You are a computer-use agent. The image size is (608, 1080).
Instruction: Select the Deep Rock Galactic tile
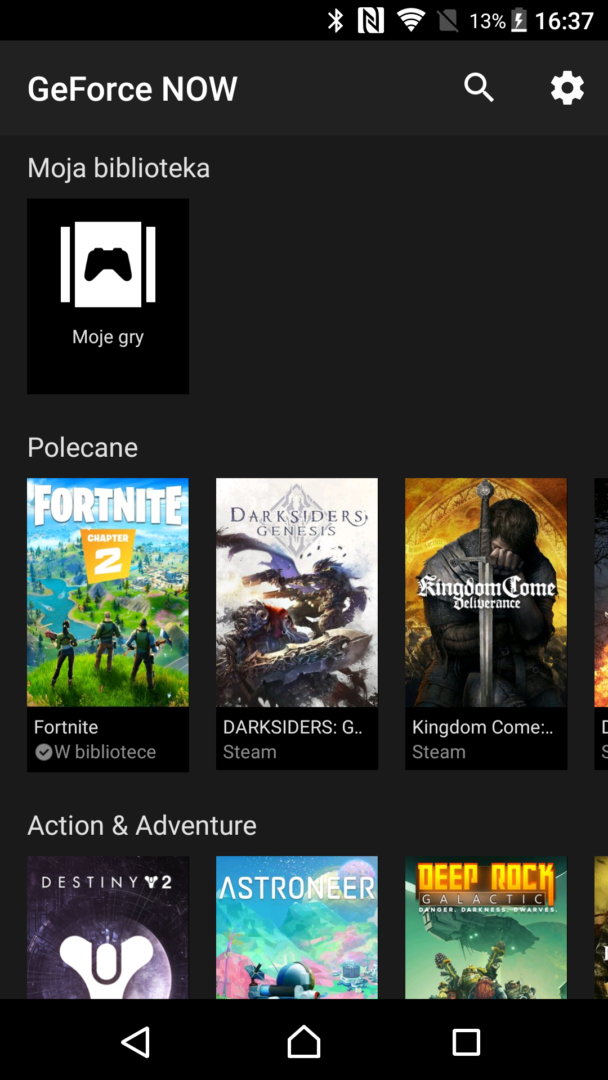click(x=486, y=927)
